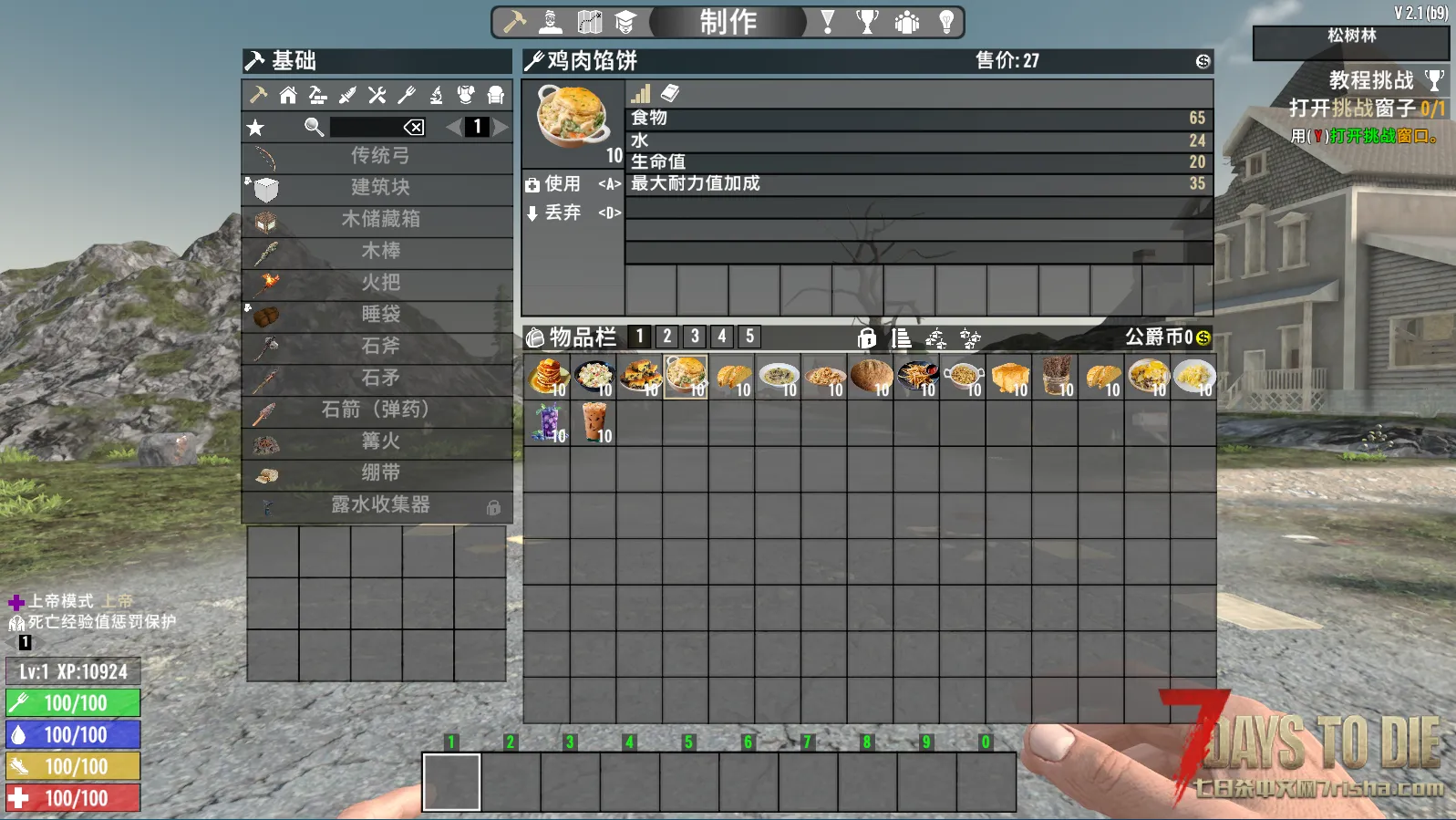
Task: Switch to inventory page 3
Action: click(x=695, y=337)
